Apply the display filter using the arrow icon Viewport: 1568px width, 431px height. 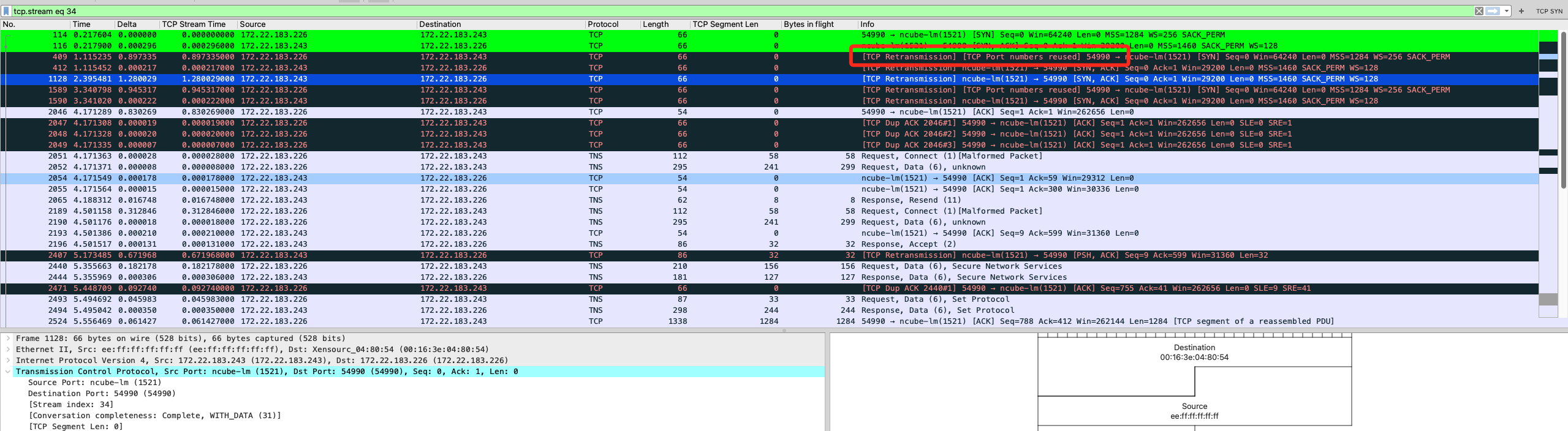1493,11
